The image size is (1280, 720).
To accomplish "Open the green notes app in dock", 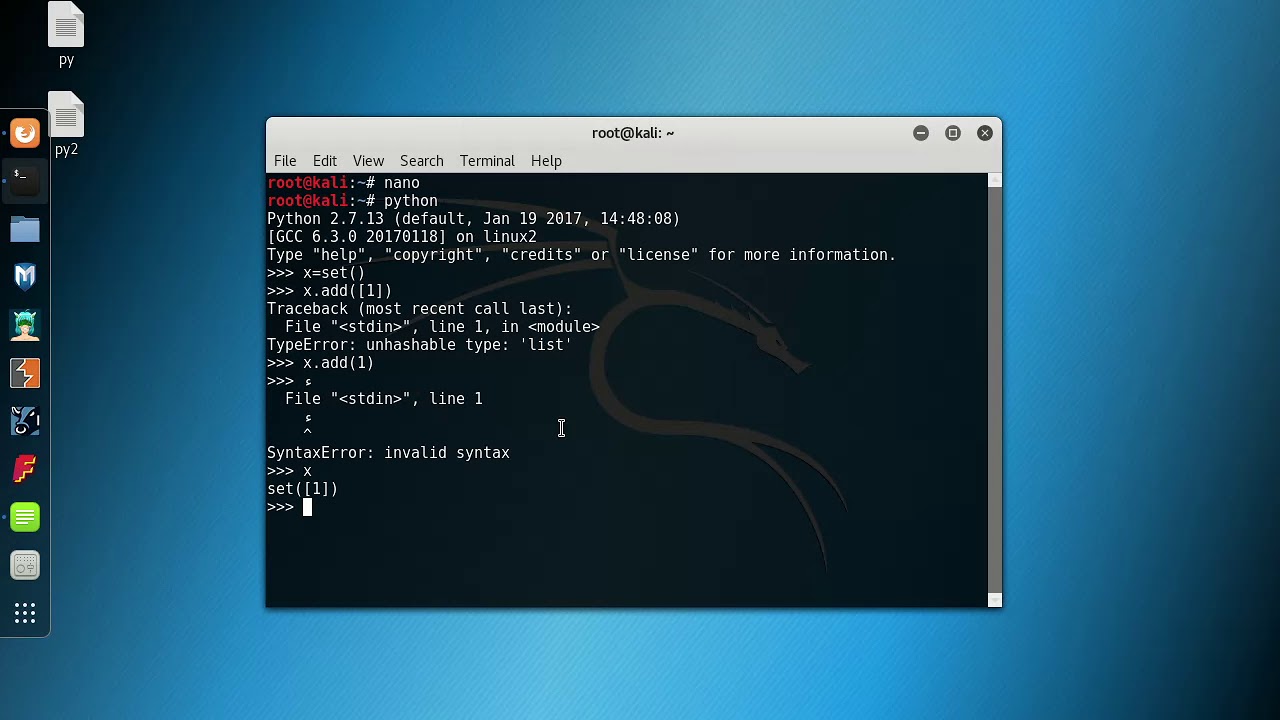I will [x=25, y=517].
